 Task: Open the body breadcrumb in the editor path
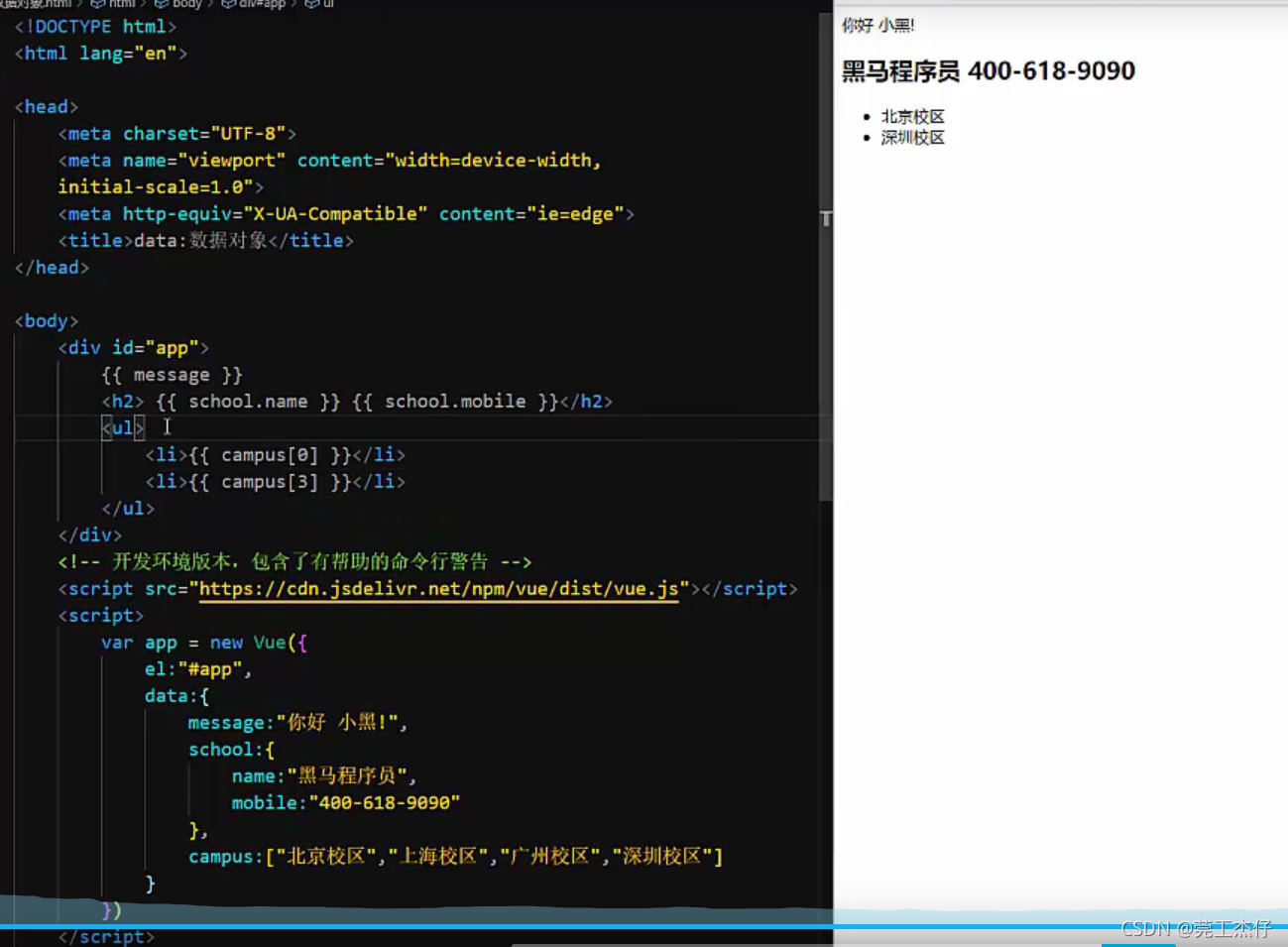178,4
